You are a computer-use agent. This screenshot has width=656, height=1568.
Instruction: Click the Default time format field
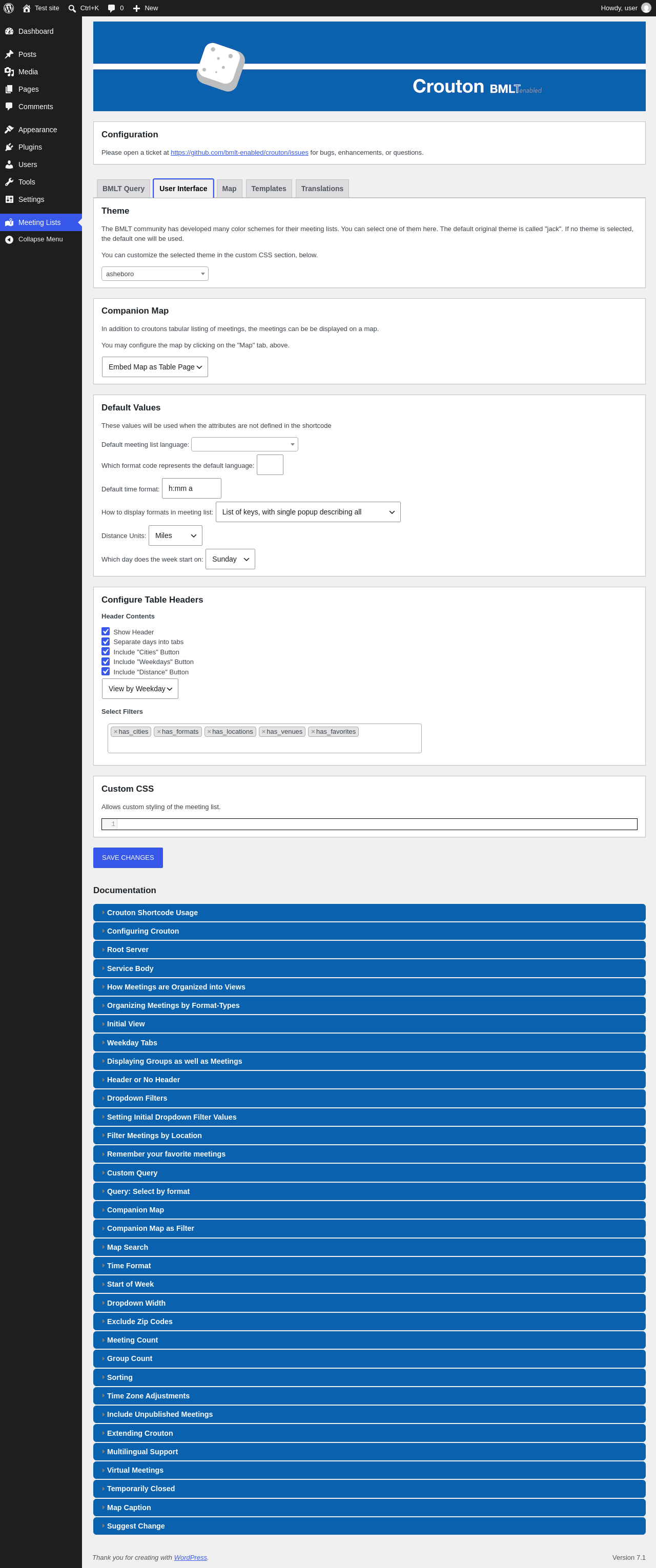(x=191, y=488)
